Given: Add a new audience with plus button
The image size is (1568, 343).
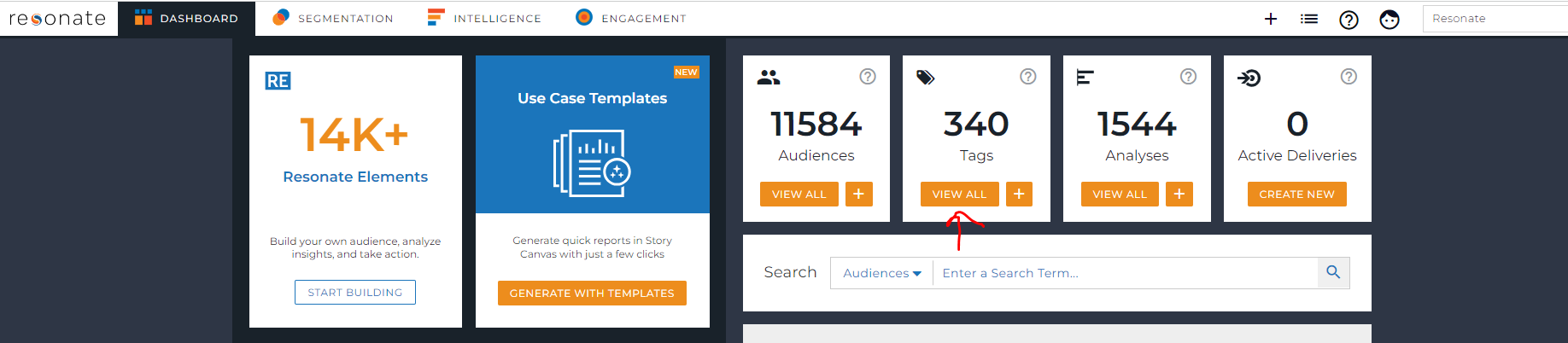Looking at the screenshot, I should 858,194.
